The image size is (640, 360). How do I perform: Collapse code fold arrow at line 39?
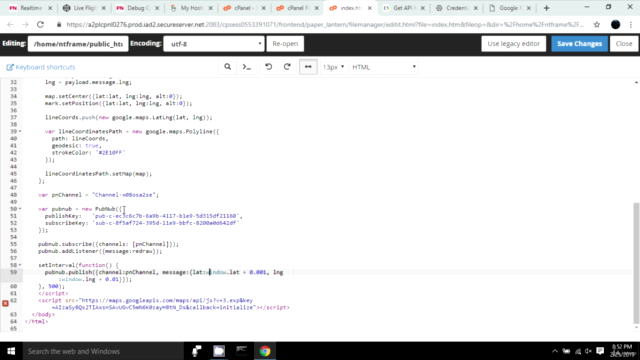coord(20,131)
